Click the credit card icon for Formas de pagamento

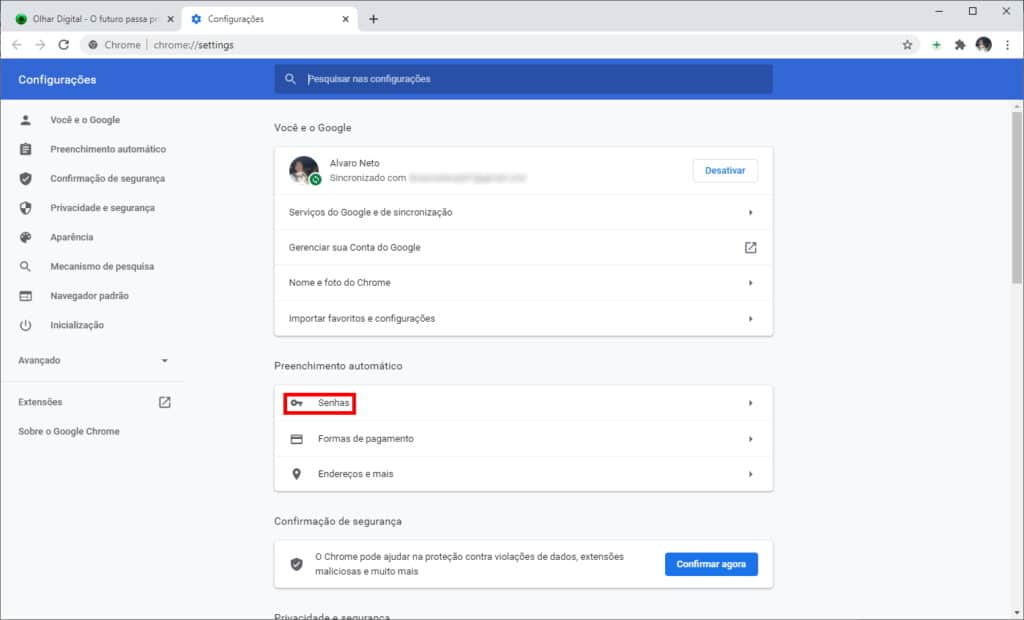point(296,439)
